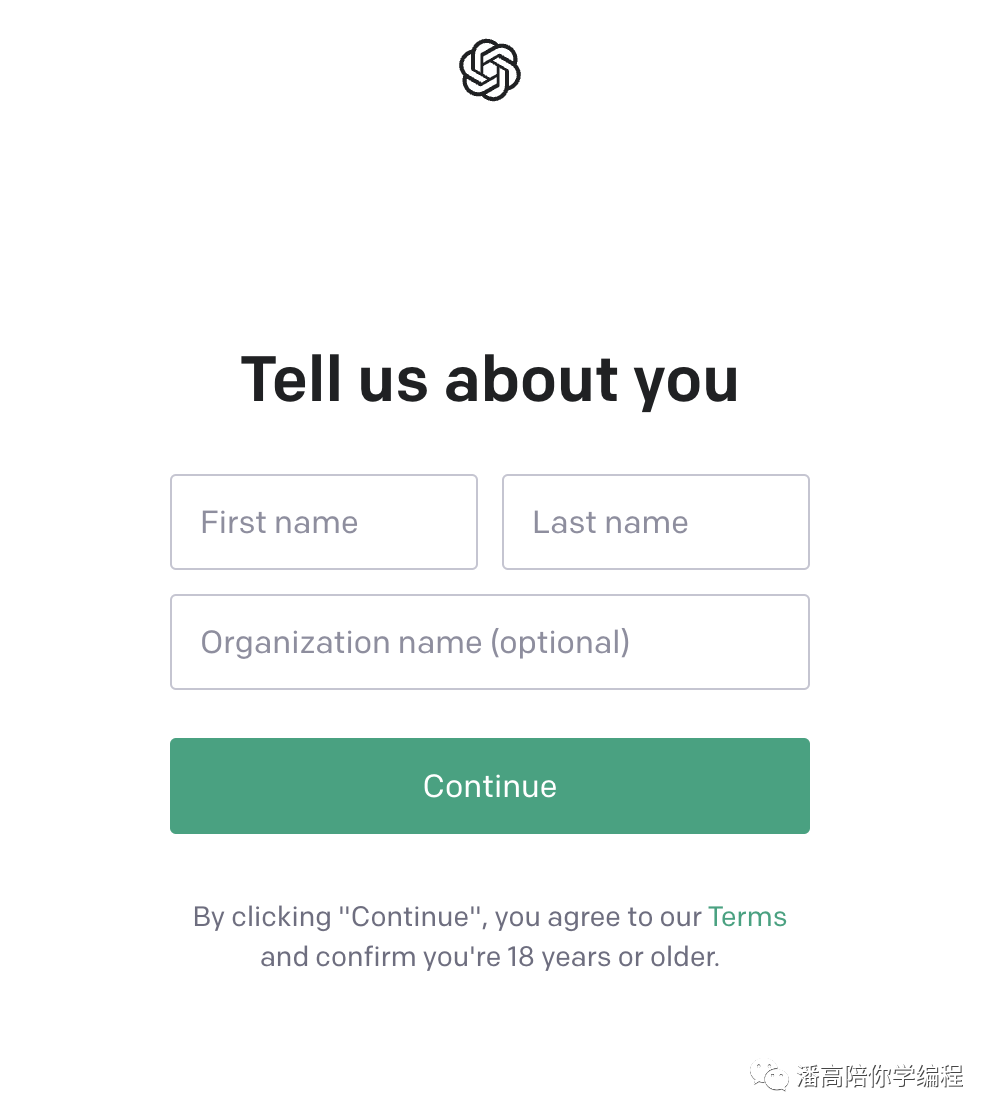Click the "Tell us about you" heading
The width and height of the screenshot is (996, 1120).
click(489, 381)
